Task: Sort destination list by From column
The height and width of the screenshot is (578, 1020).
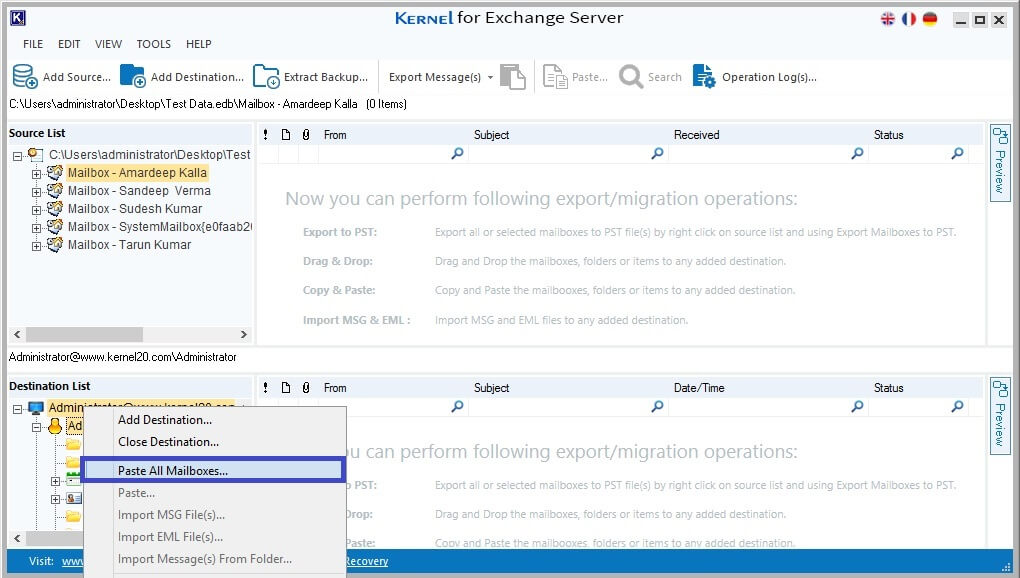Action: [335, 388]
